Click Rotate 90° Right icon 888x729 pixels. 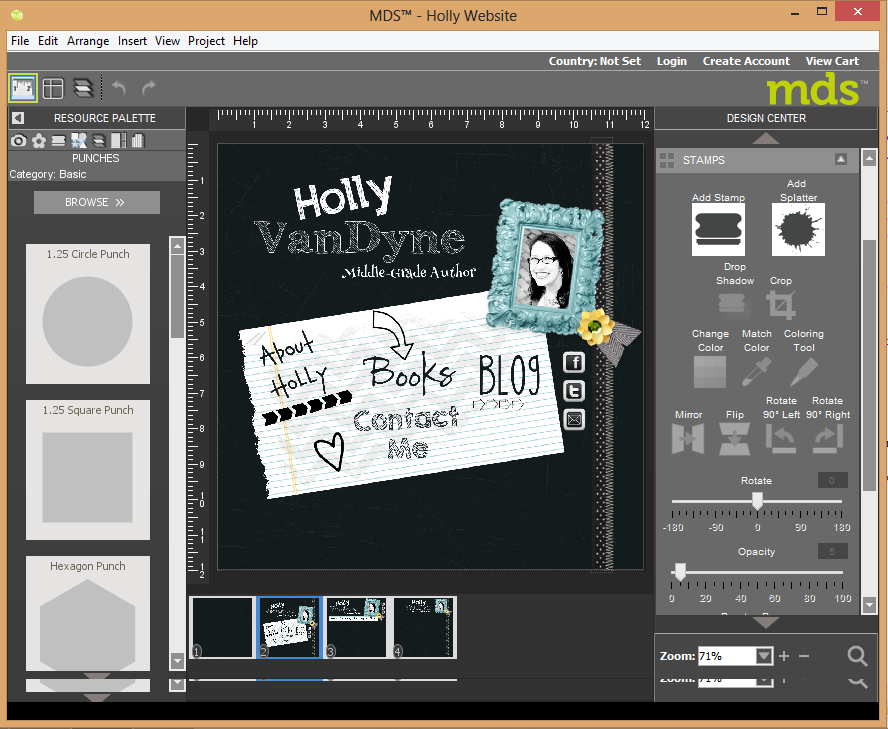coord(828,439)
